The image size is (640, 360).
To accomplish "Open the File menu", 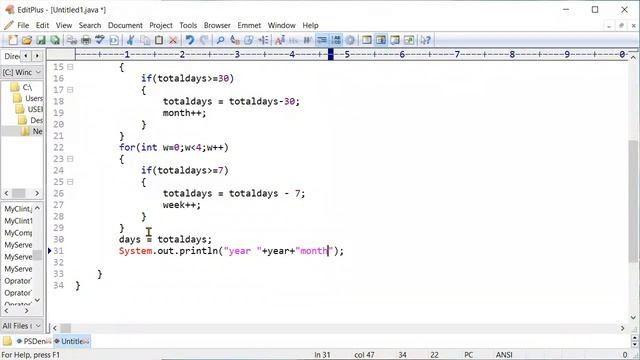I will point(23,25).
